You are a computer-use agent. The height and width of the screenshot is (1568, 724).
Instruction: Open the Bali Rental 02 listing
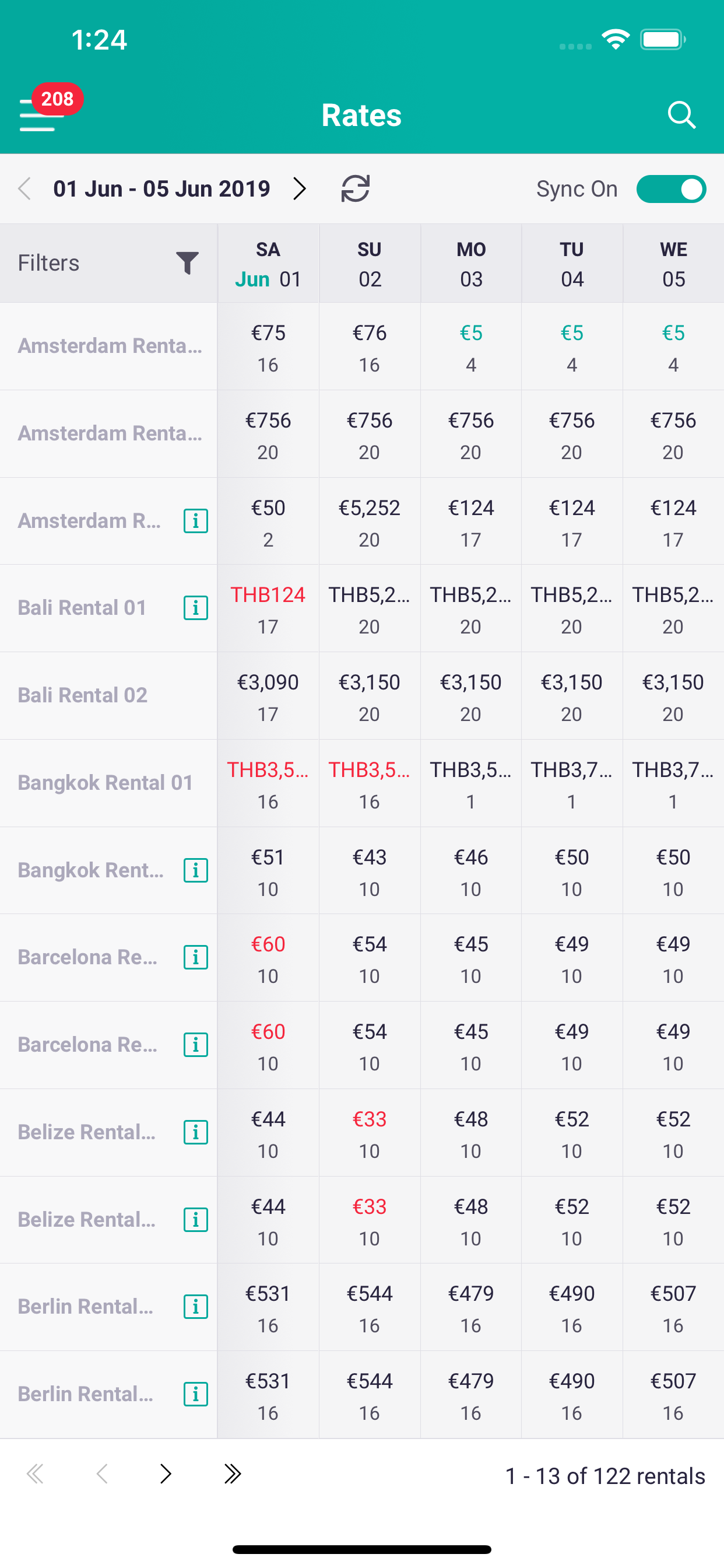(x=83, y=695)
